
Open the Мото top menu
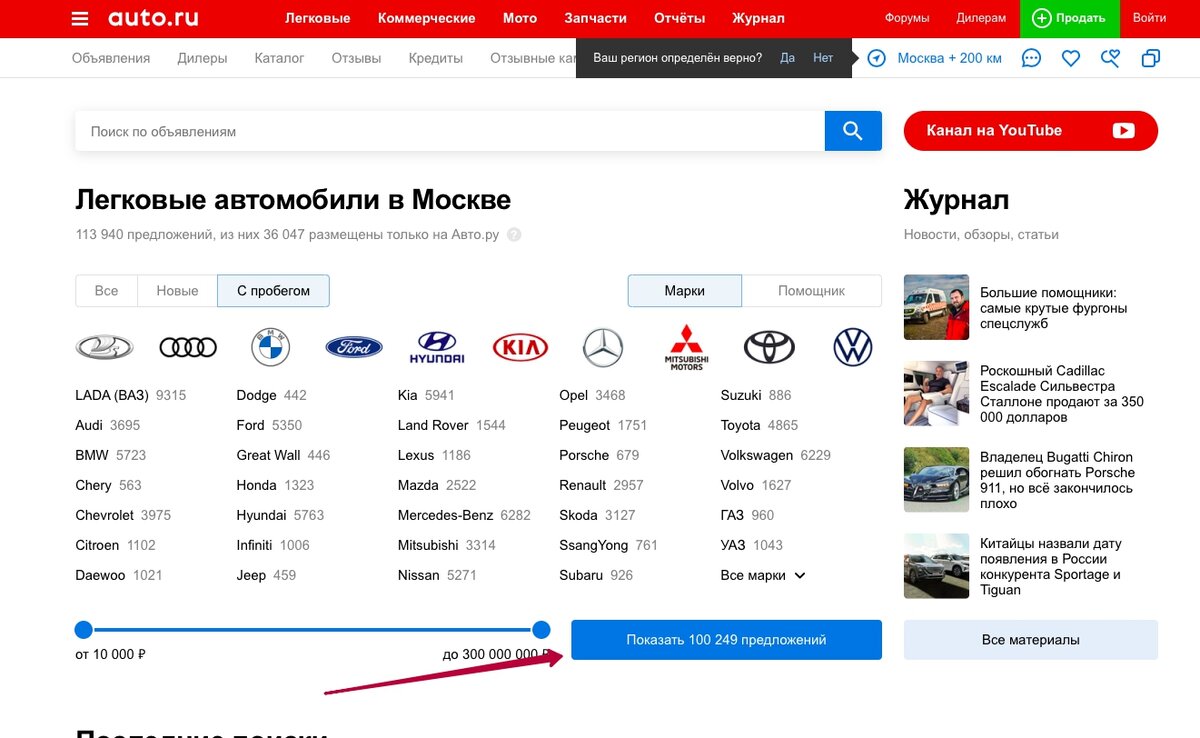coord(520,18)
